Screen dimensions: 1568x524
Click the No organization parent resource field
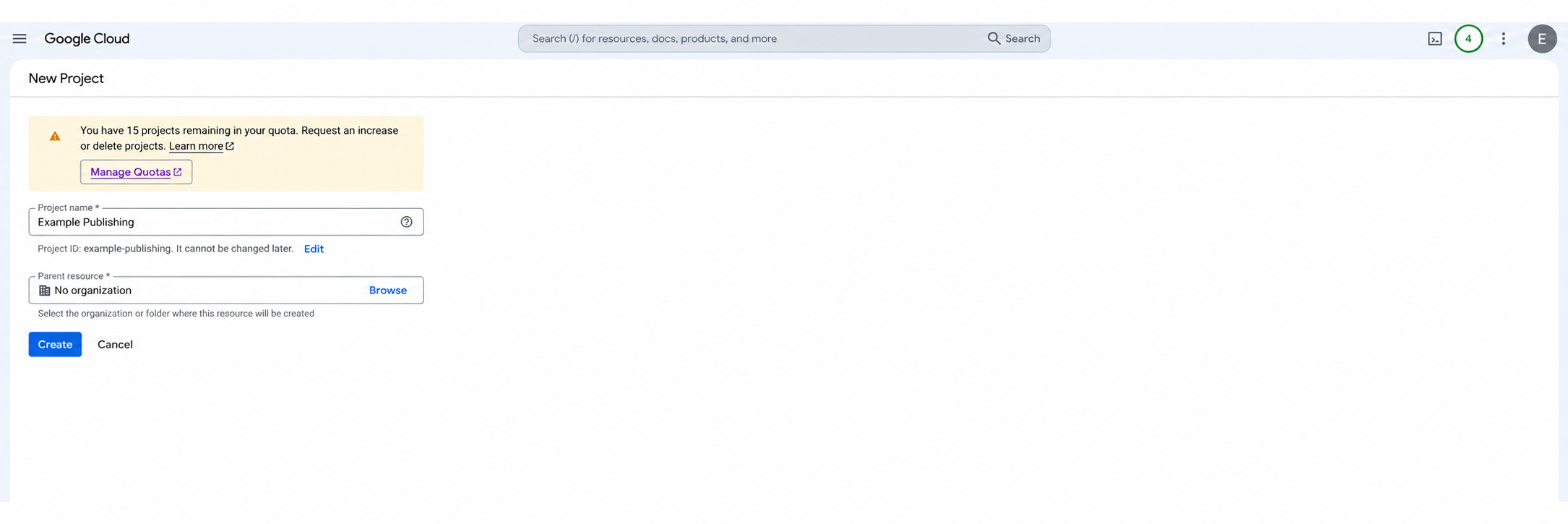[226, 291]
